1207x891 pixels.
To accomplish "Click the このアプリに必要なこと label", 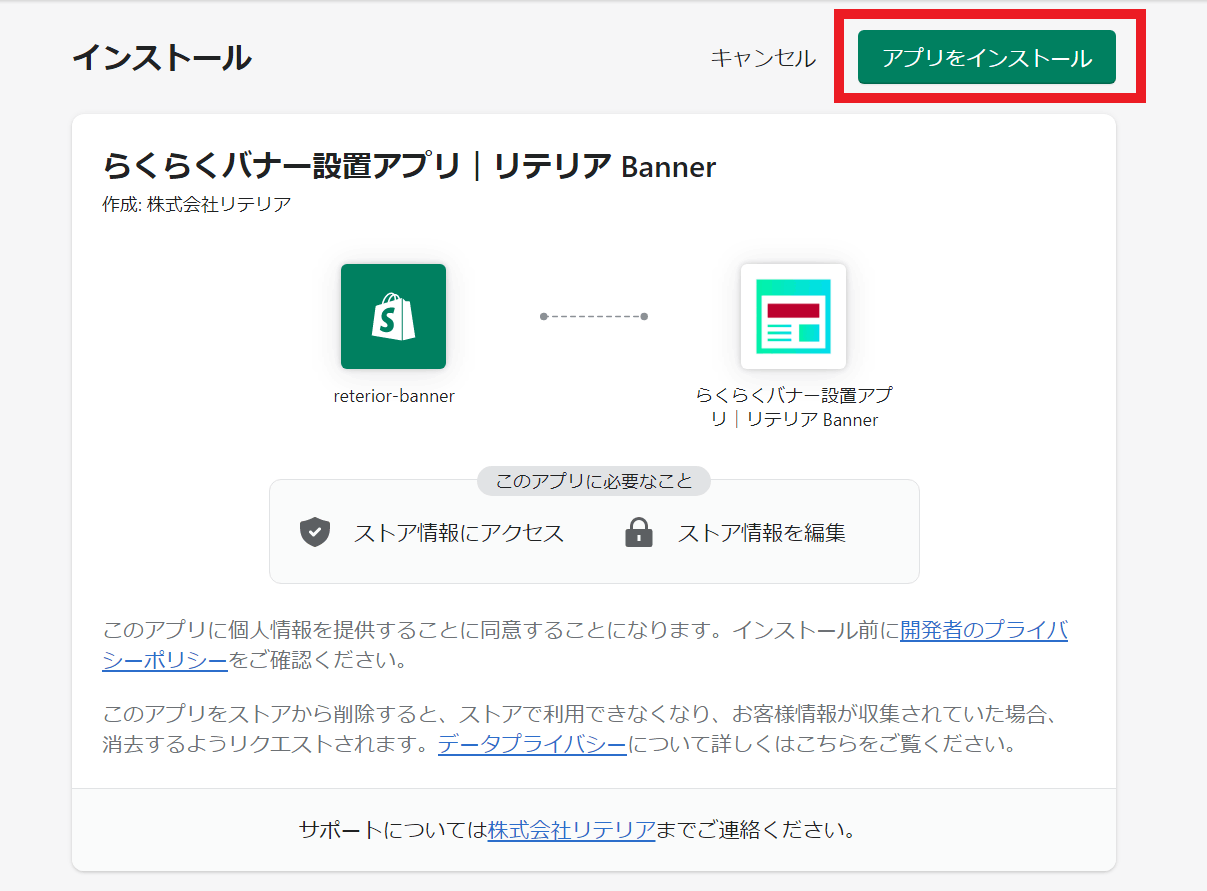I will point(594,481).
